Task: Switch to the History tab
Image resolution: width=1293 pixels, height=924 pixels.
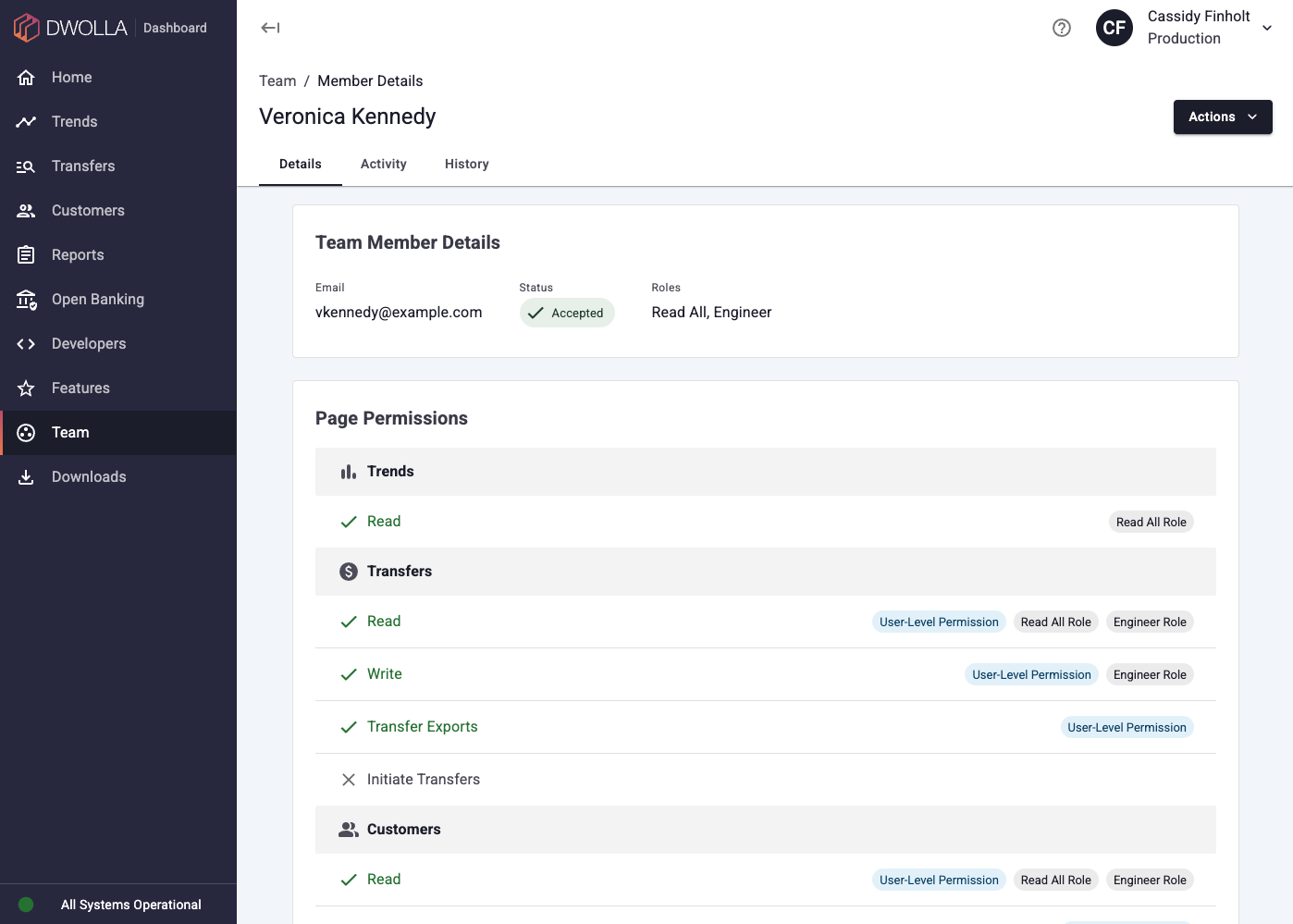Action: pyautogui.click(x=467, y=164)
